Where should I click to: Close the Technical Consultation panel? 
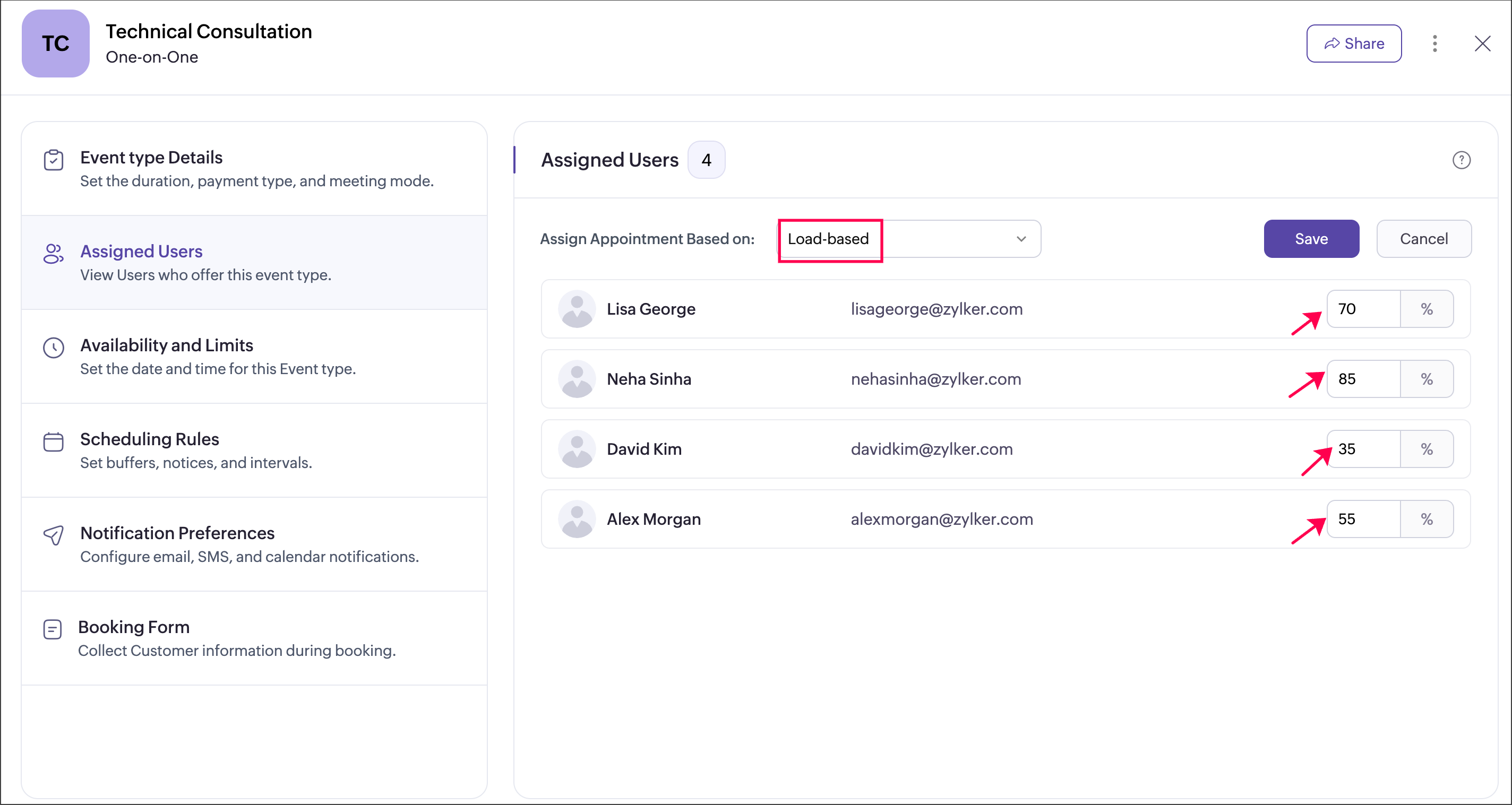[x=1482, y=44]
